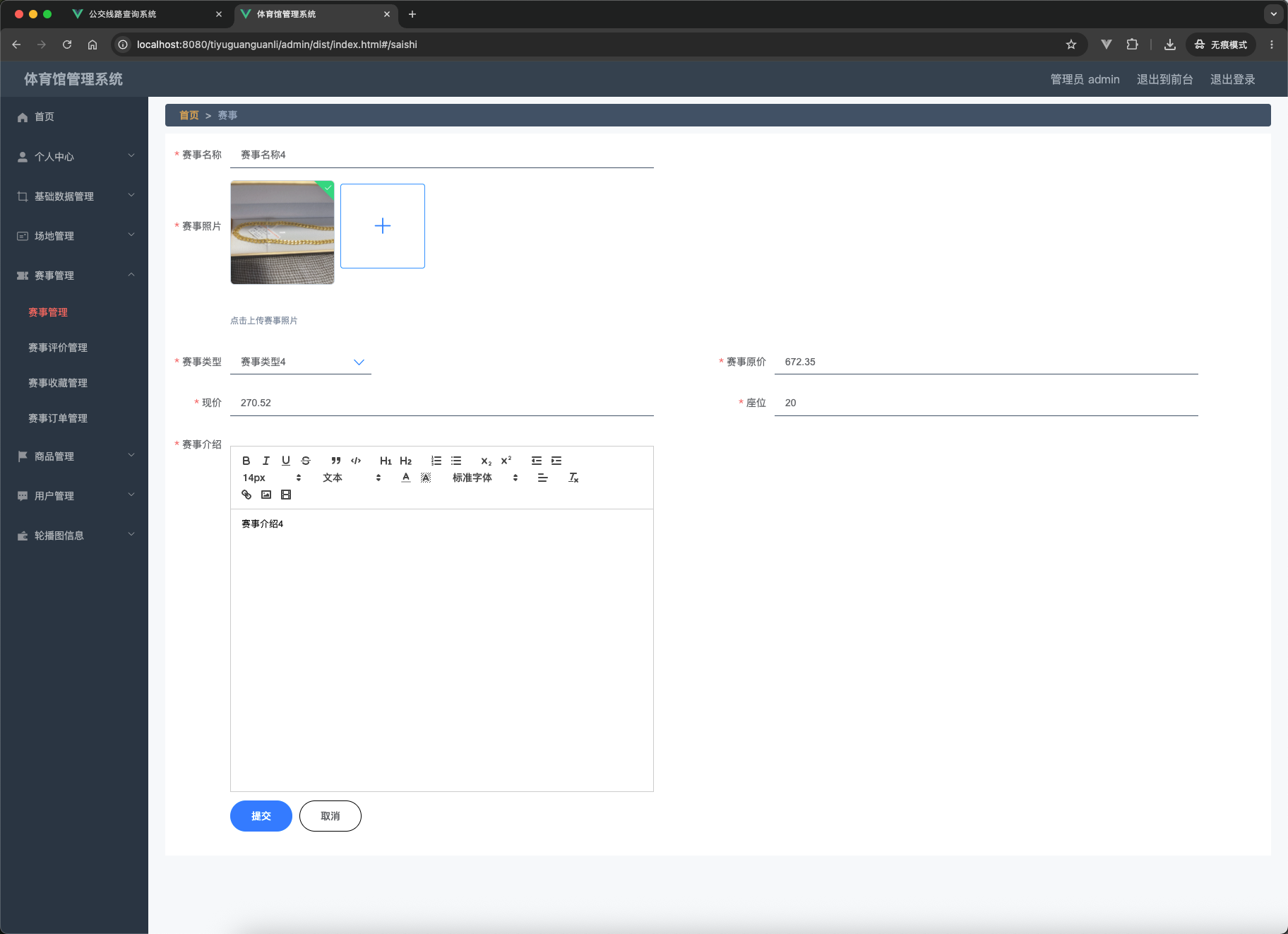This screenshot has height=934, width=1288.
Task: Click the uploaded 赛事照片 thumbnail
Action: (282, 232)
